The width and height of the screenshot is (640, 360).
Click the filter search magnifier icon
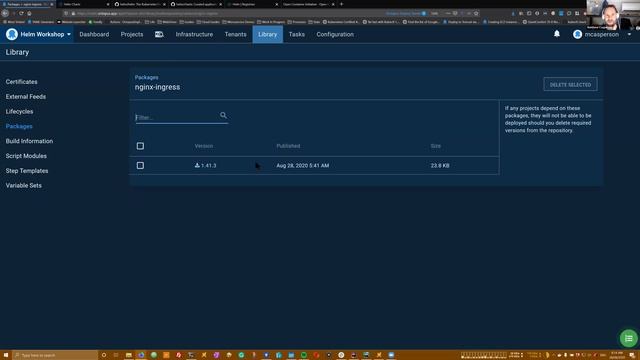click(223, 116)
